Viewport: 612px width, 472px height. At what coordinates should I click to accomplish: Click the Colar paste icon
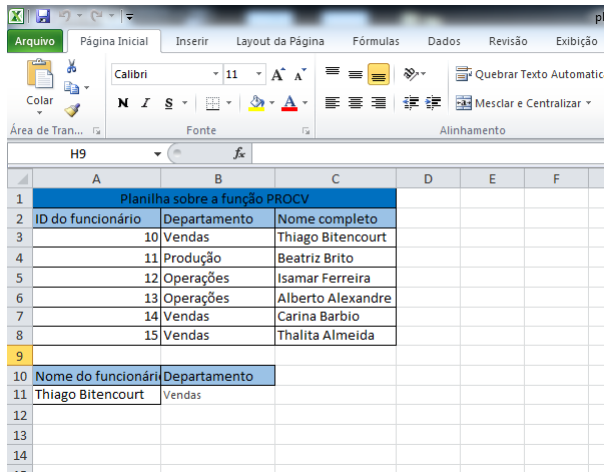40,85
